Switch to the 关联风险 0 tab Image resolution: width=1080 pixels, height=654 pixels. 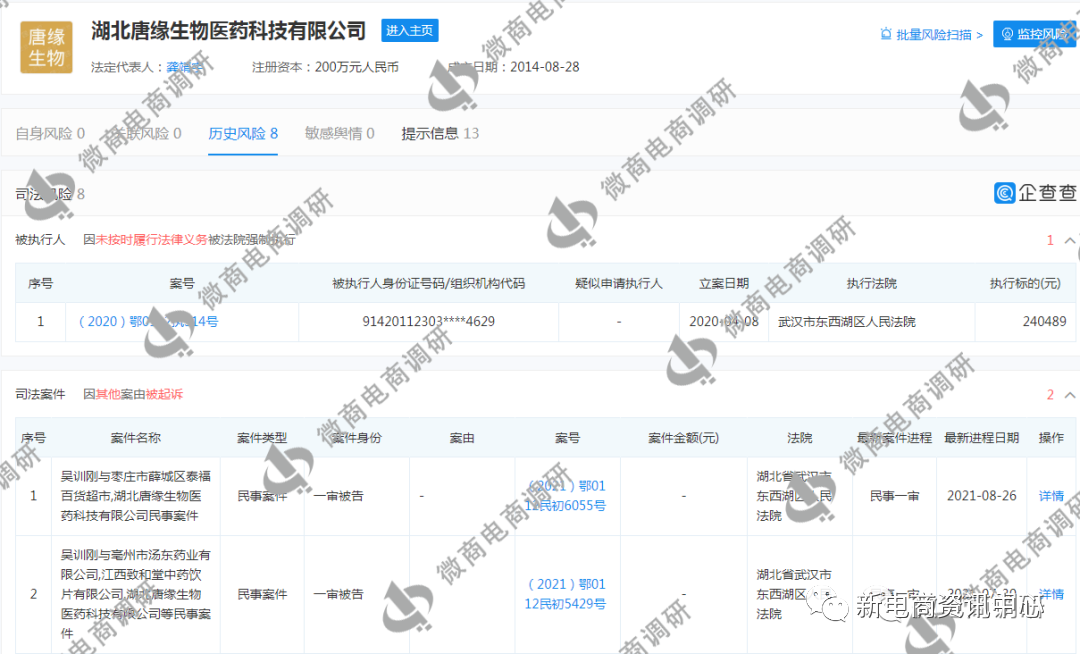coord(147,134)
